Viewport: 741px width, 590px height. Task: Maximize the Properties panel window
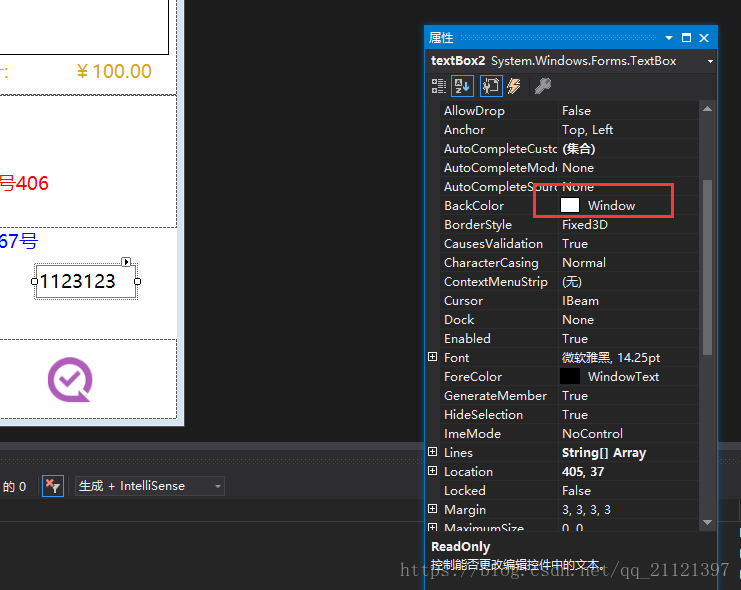pyautogui.click(x=686, y=38)
